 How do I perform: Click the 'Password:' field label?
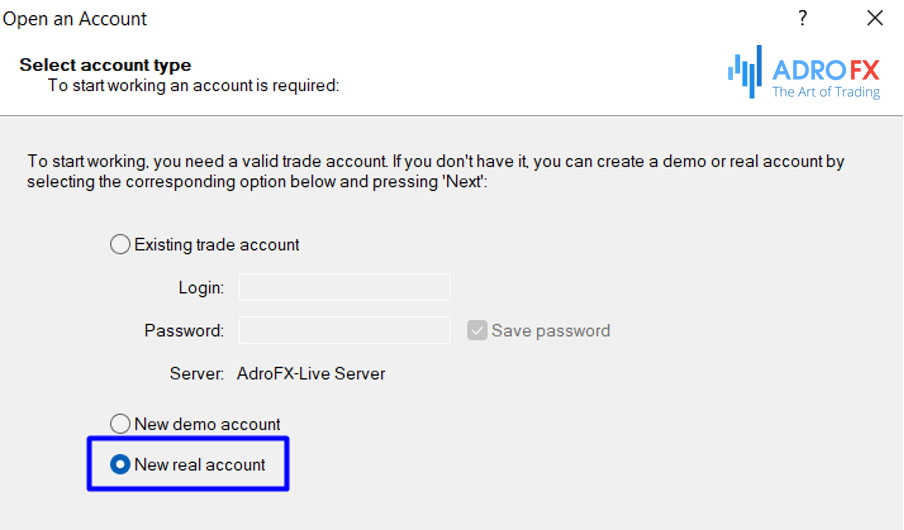pyautogui.click(x=184, y=330)
